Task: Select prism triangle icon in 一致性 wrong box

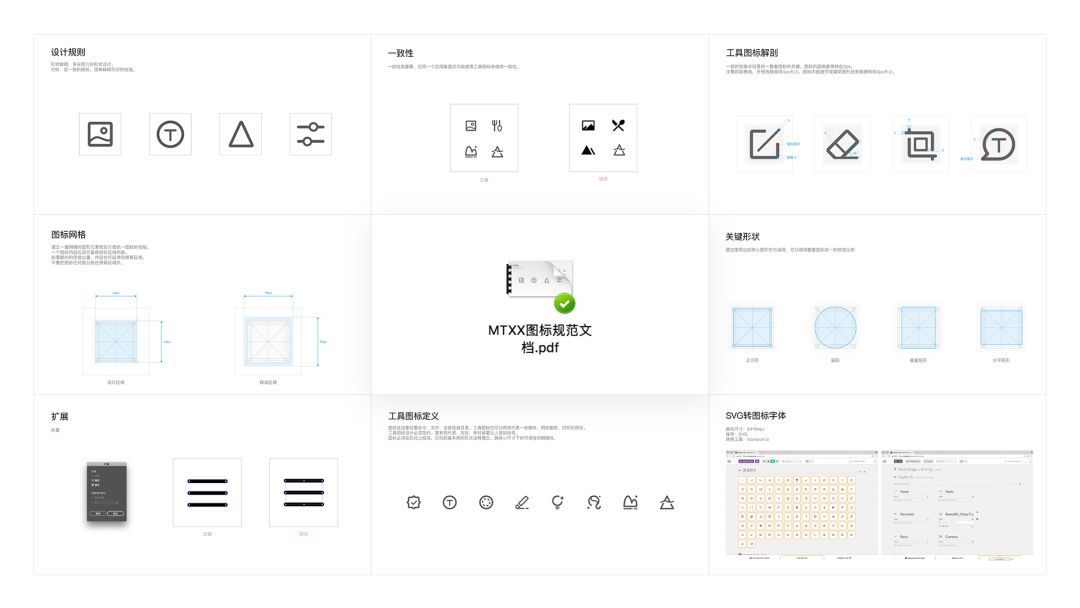Action: click(x=619, y=150)
